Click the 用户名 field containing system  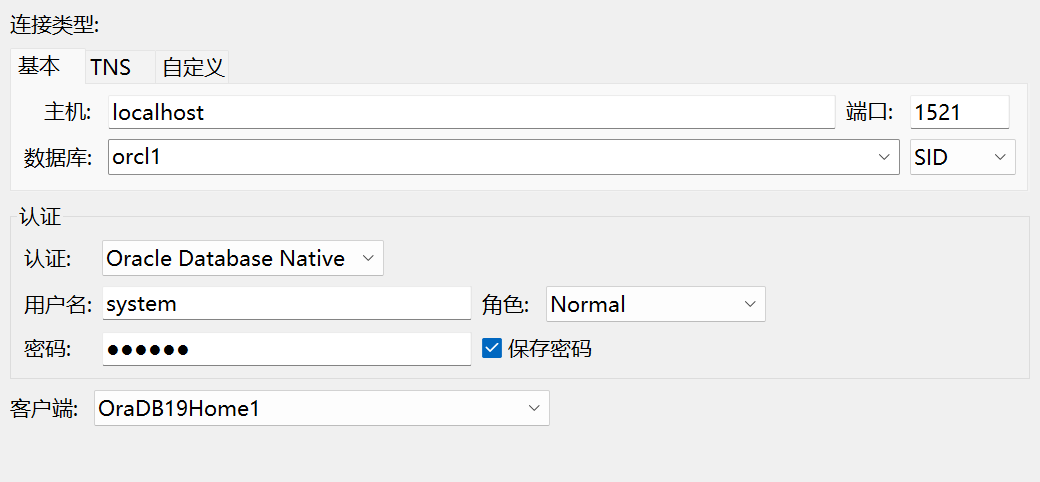tap(286, 303)
